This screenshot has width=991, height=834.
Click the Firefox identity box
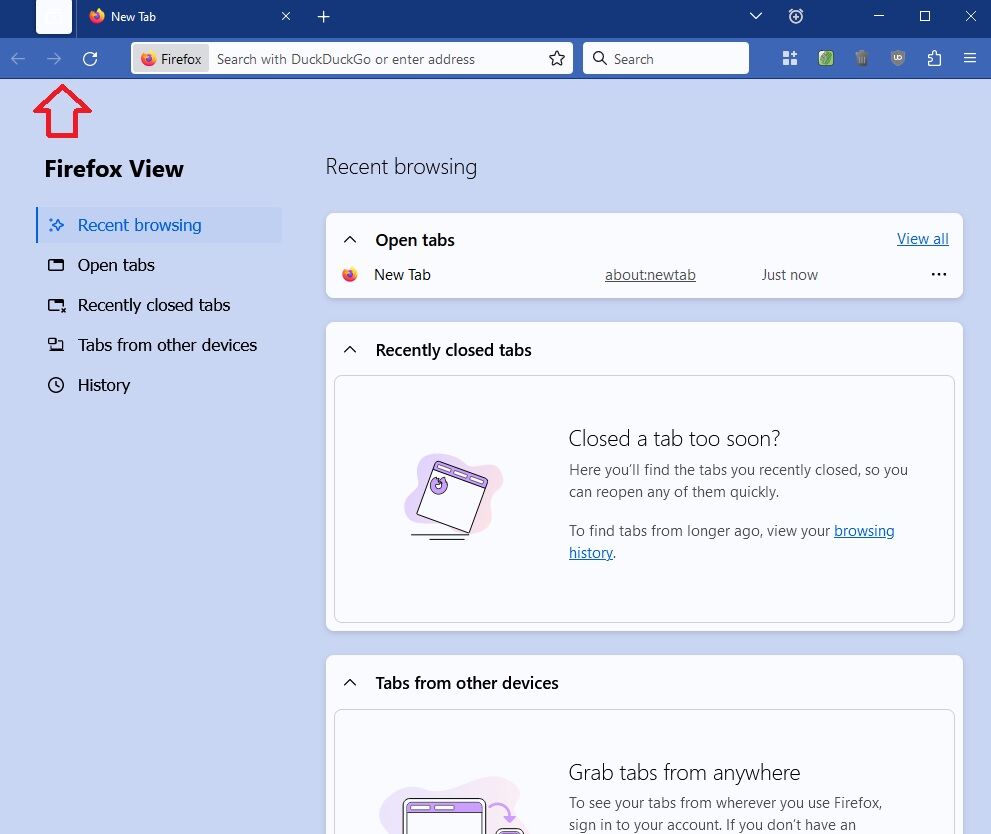(x=171, y=59)
